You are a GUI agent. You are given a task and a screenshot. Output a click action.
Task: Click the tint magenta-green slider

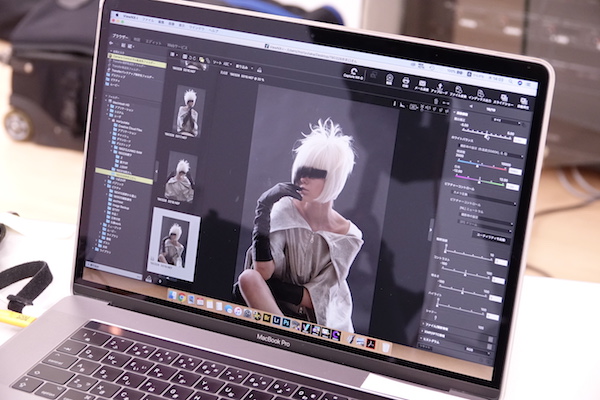[x=479, y=181]
